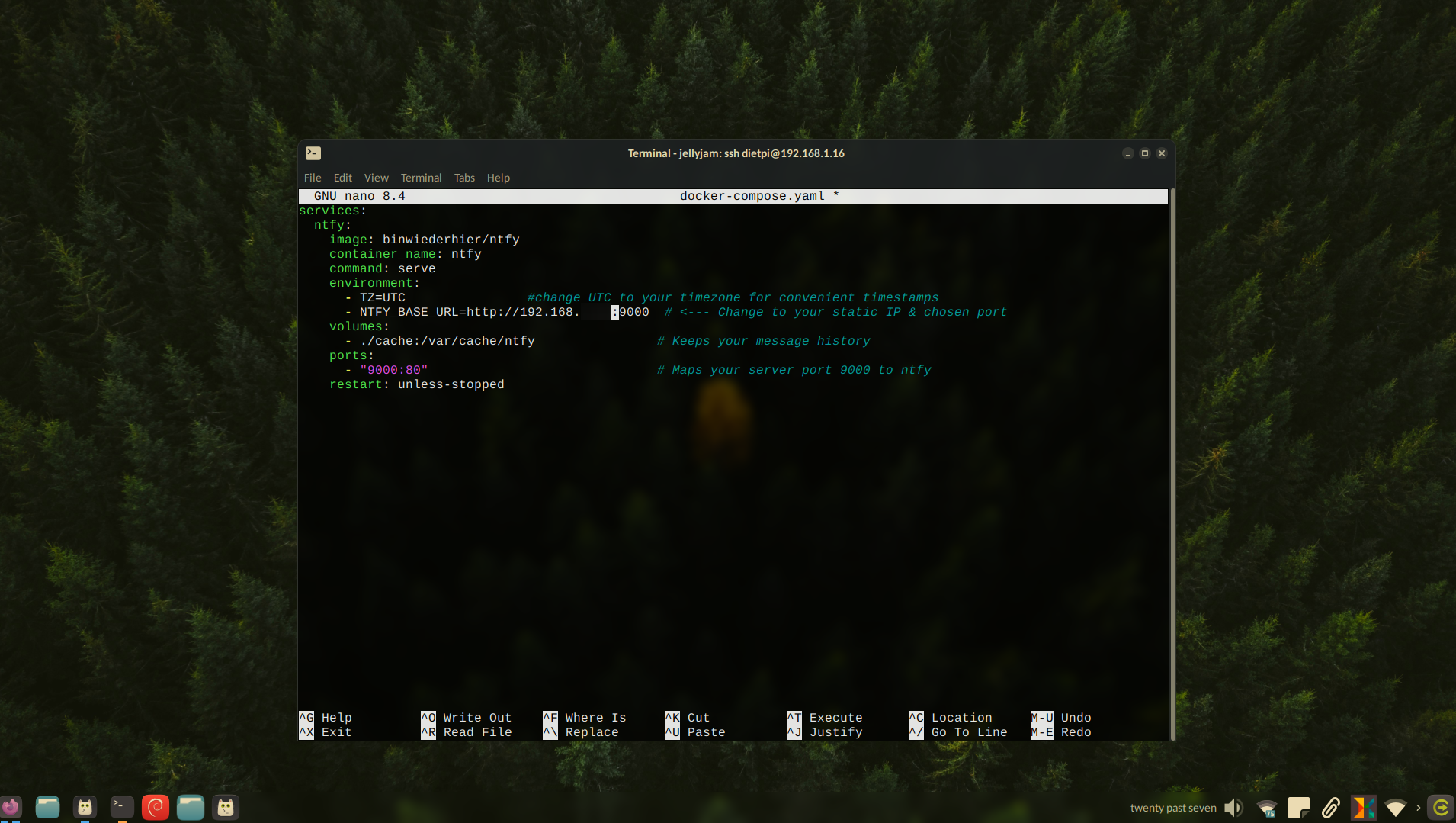This screenshot has height=823, width=1456.
Task: Click the "9000:80" port mapping
Action: coord(394,371)
